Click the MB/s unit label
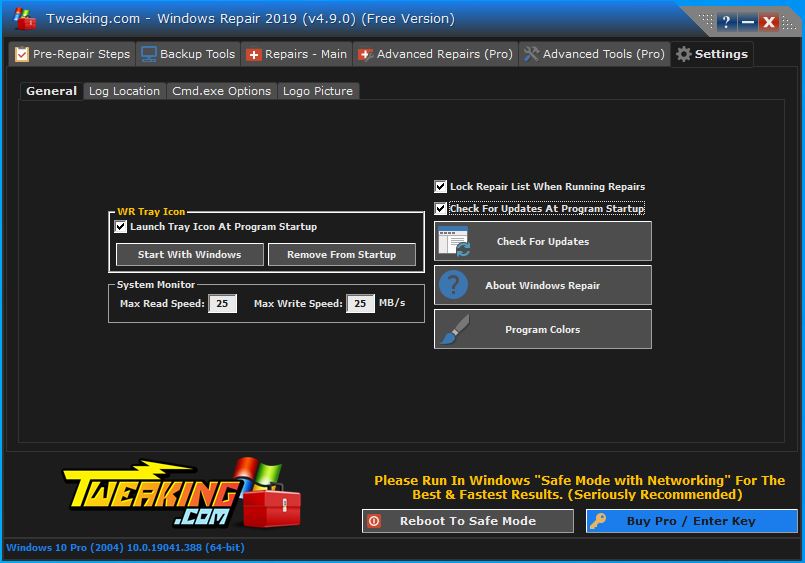The image size is (805, 563). (392, 303)
